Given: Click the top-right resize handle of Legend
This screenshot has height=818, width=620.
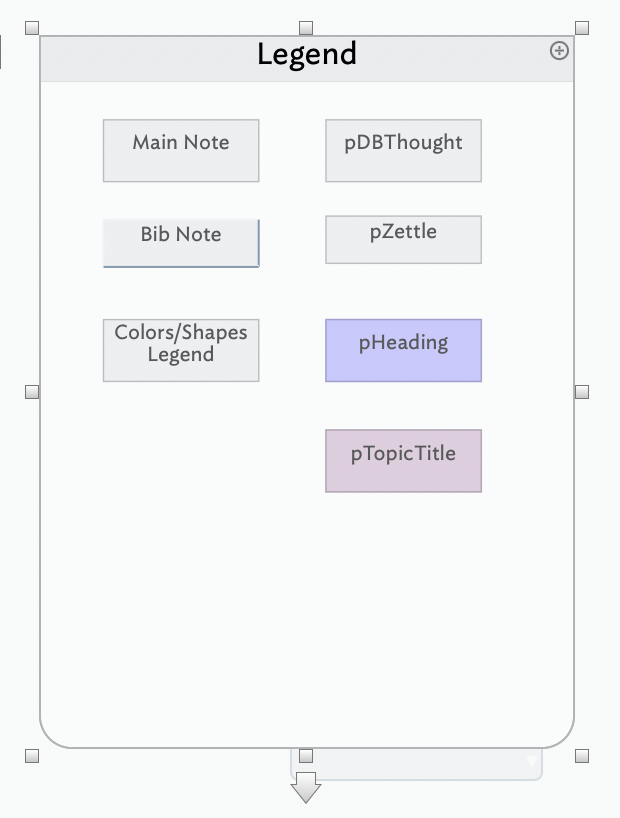Looking at the screenshot, I should click(582, 28).
